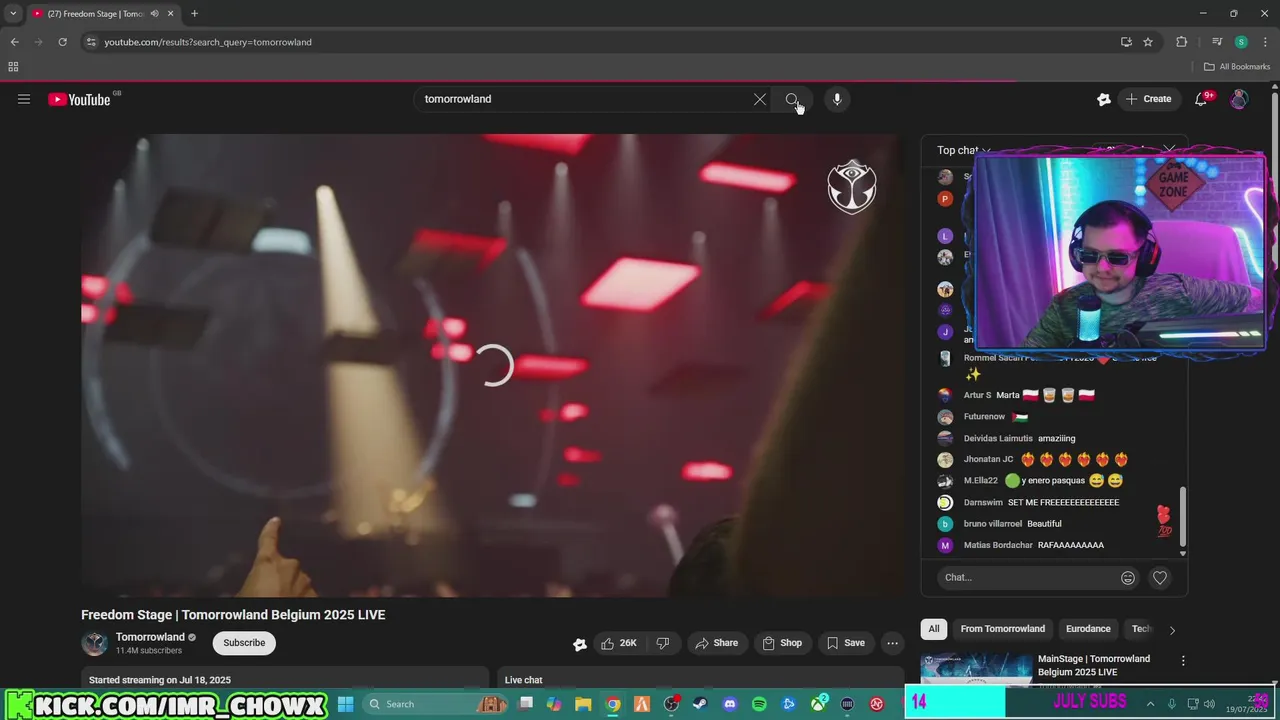Open YouTube notifications bell
Viewport: 1280px width, 720px height.
click(1202, 99)
